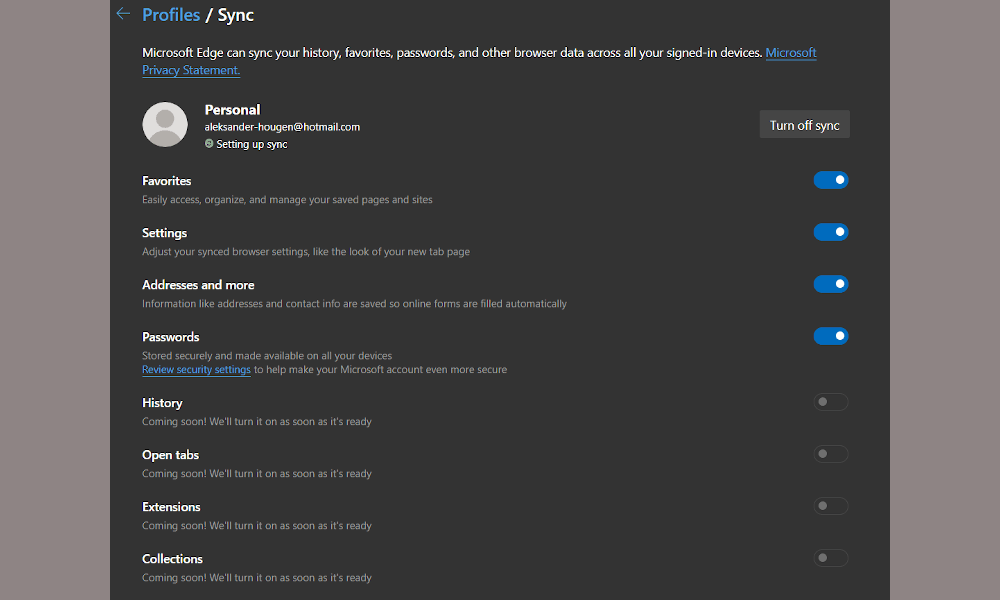Click the History heading
This screenshot has width=1000, height=600.
(162, 403)
